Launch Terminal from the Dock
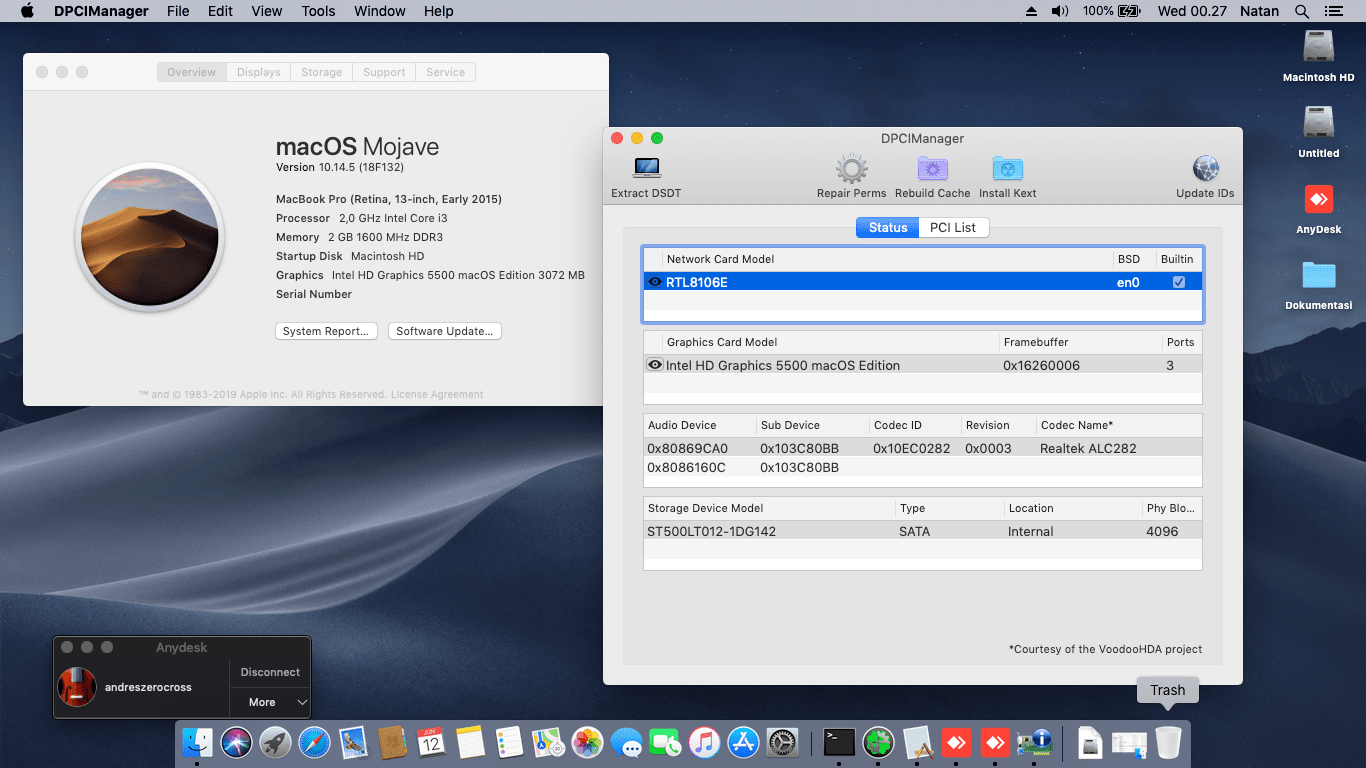This screenshot has width=1366, height=768. [838, 743]
